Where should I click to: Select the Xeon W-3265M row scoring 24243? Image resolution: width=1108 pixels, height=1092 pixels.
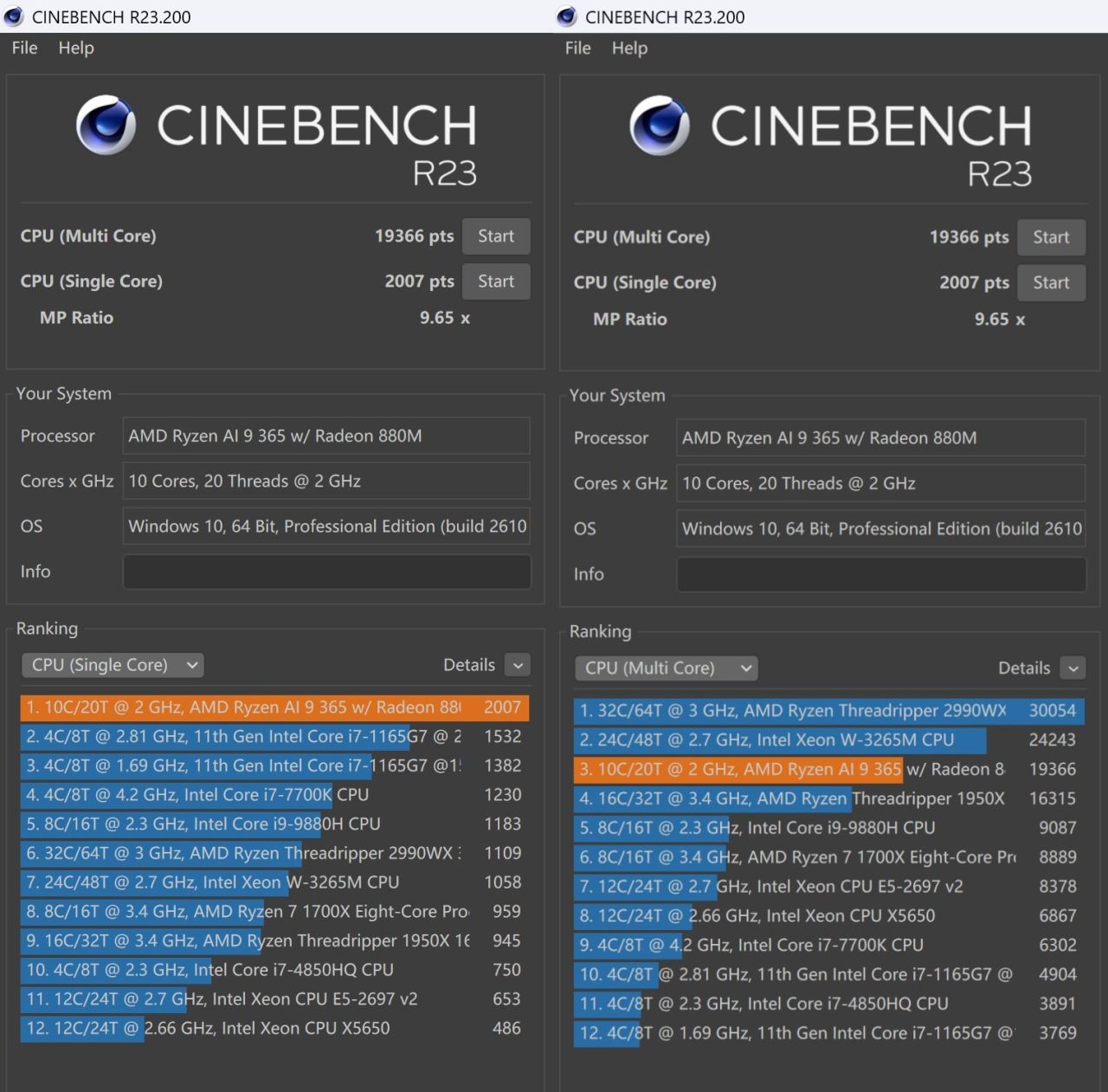828,740
